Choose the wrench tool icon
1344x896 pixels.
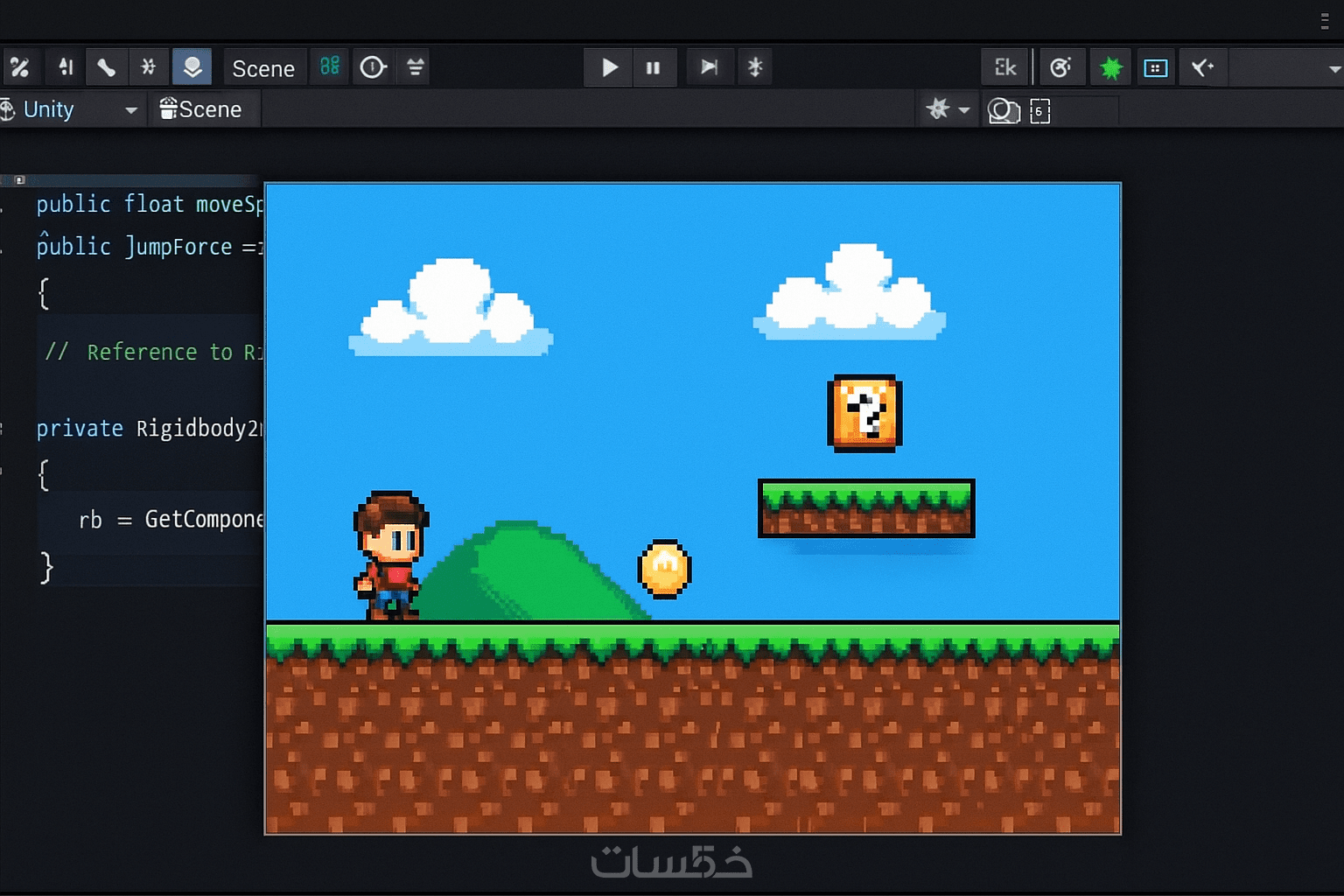[x=106, y=67]
